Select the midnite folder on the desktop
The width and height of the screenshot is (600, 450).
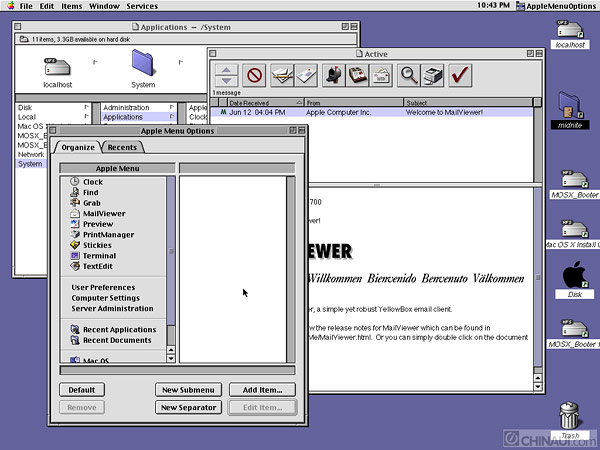pos(569,105)
